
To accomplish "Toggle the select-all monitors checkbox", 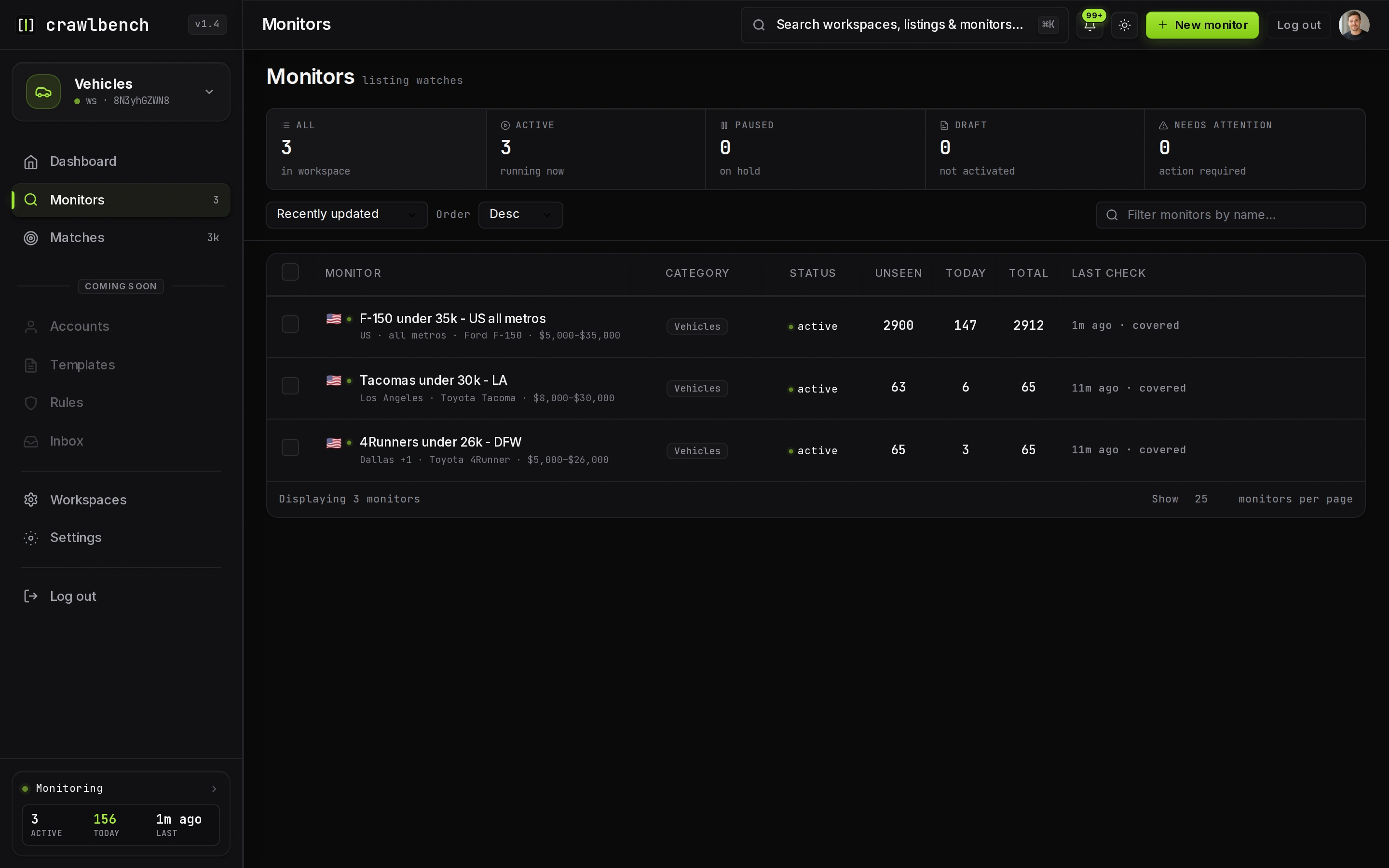I will coord(290,272).
